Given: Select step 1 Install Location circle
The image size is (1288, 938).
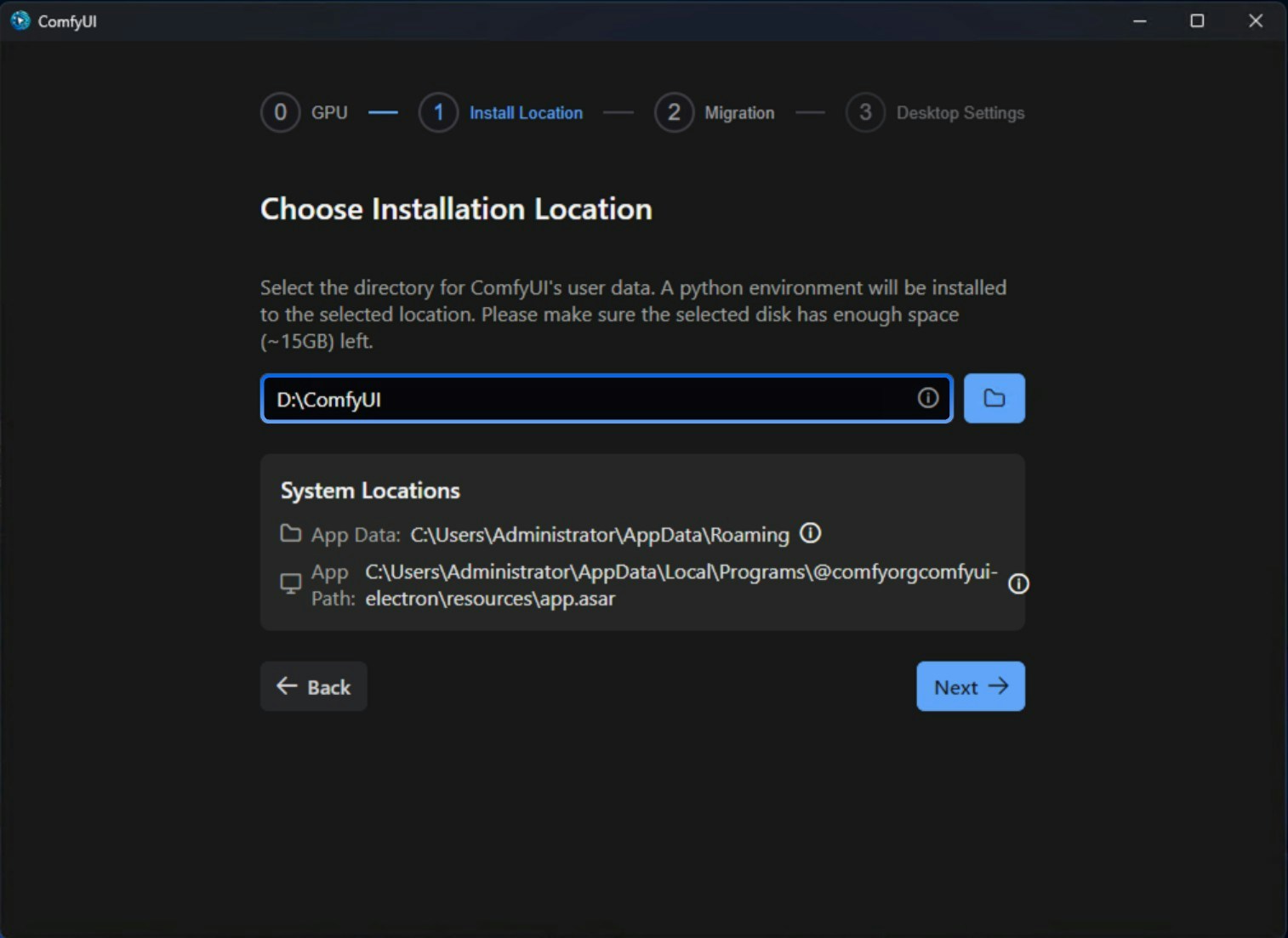Looking at the screenshot, I should coord(438,112).
